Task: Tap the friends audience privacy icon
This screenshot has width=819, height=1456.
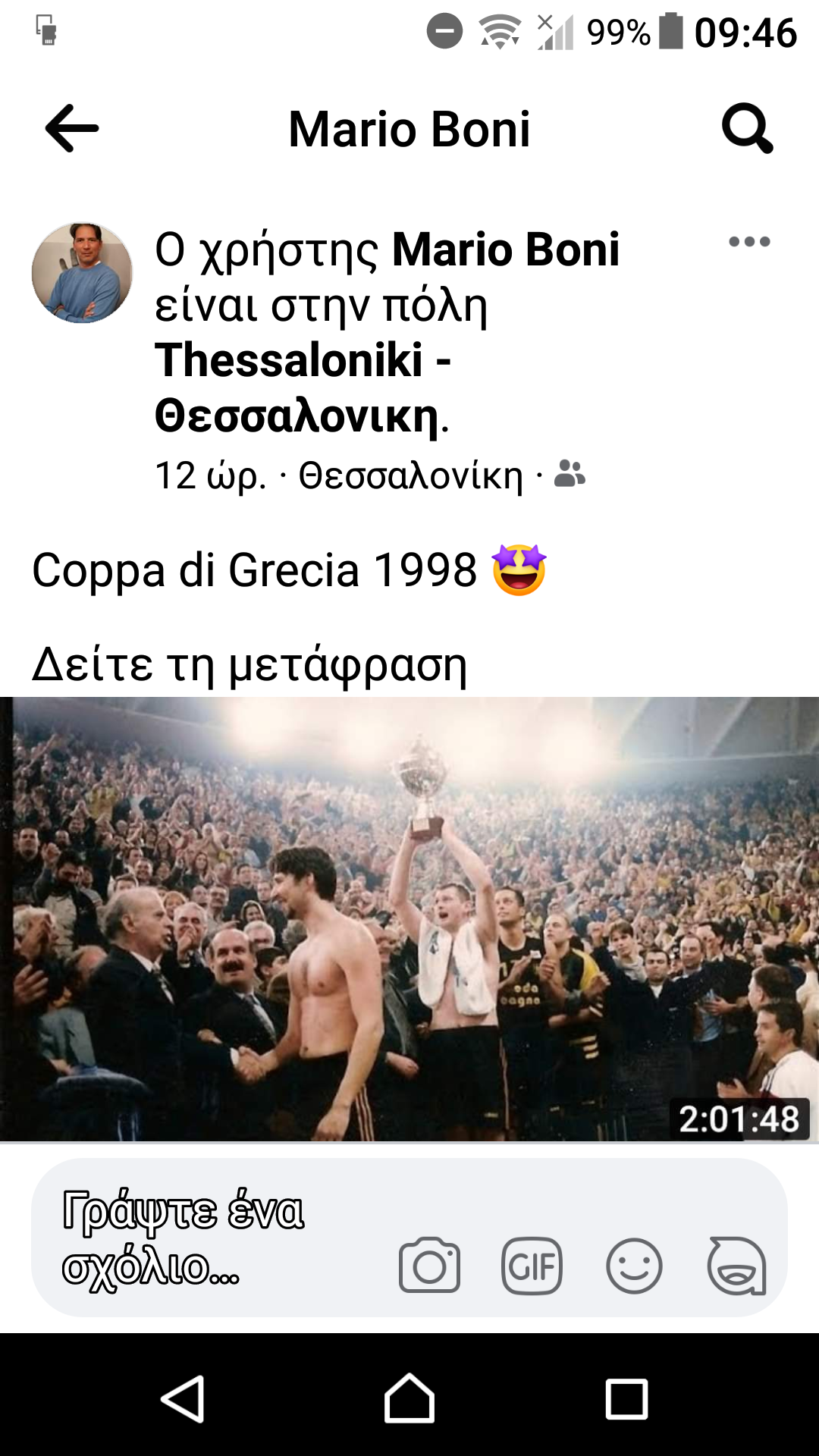Action: pyautogui.click(x=570, y=475)
